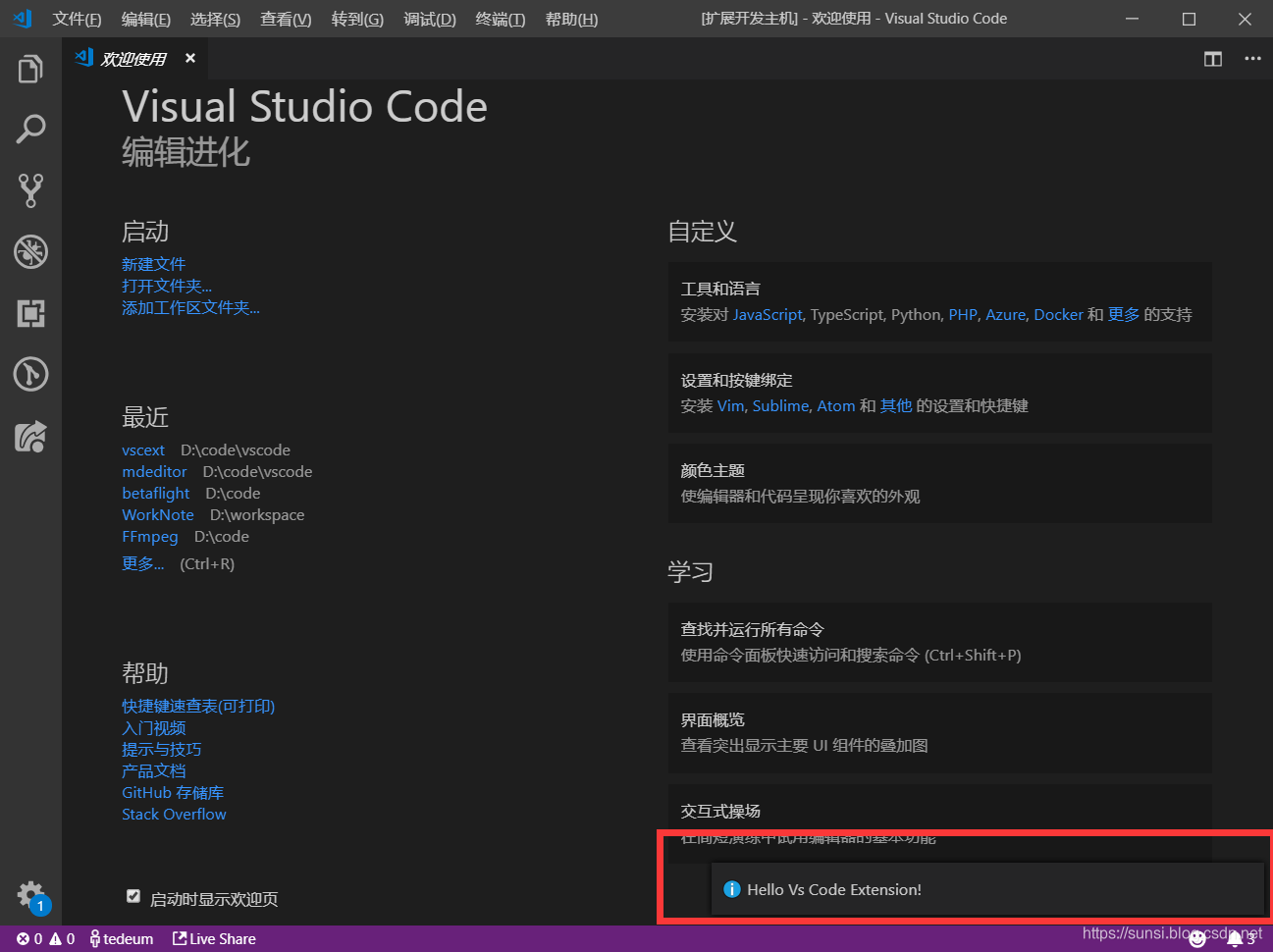This screenshot has width=1273, height=952.
Task: Open the Manage gear icon
Action: tap(30, 894)
